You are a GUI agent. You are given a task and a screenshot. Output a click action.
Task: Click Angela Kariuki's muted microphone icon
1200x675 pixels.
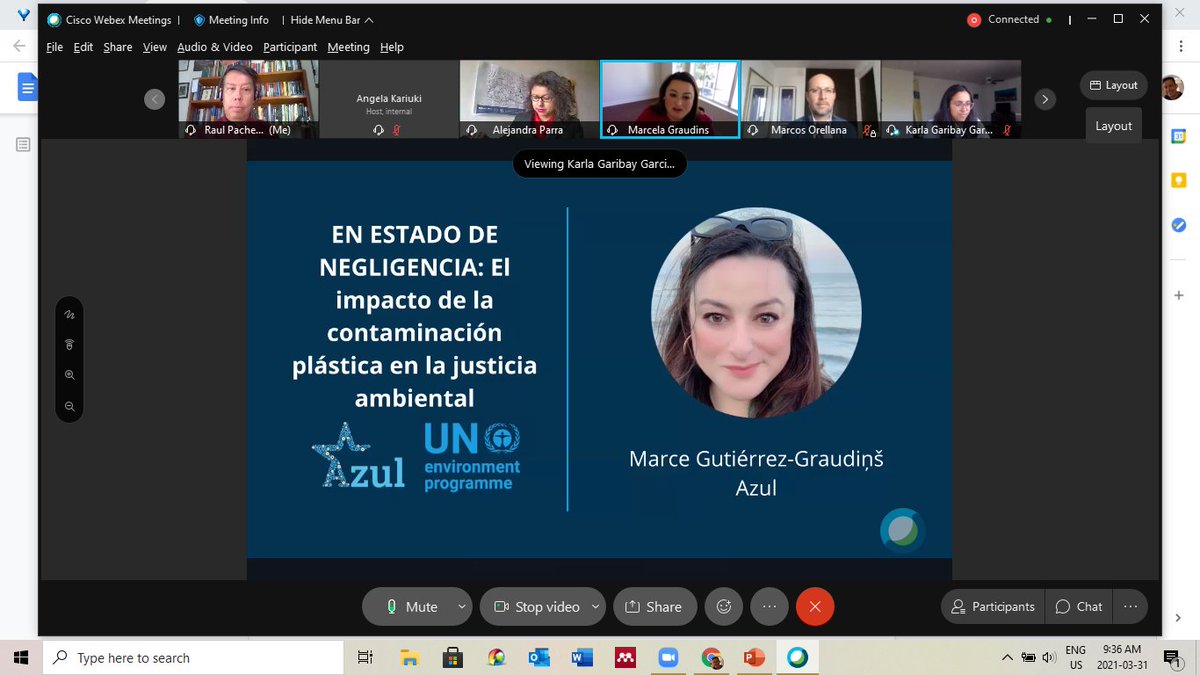397,130
